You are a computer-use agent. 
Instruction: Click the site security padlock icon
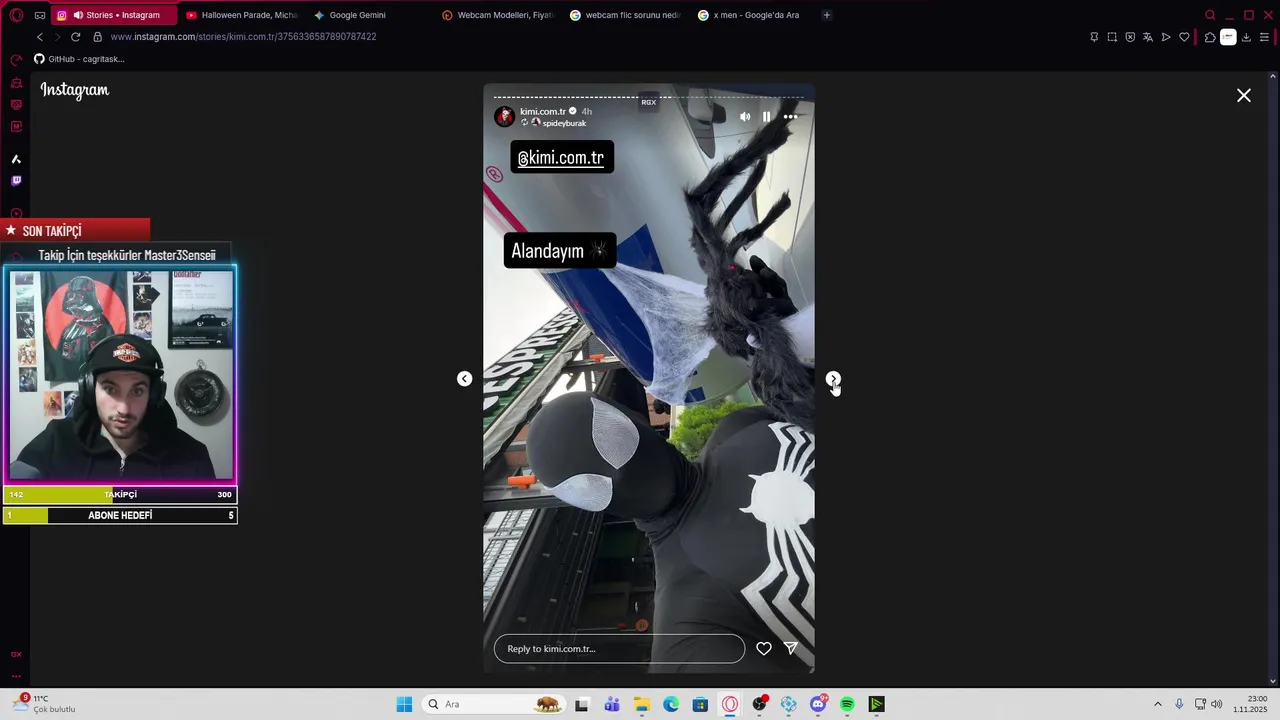97,37
